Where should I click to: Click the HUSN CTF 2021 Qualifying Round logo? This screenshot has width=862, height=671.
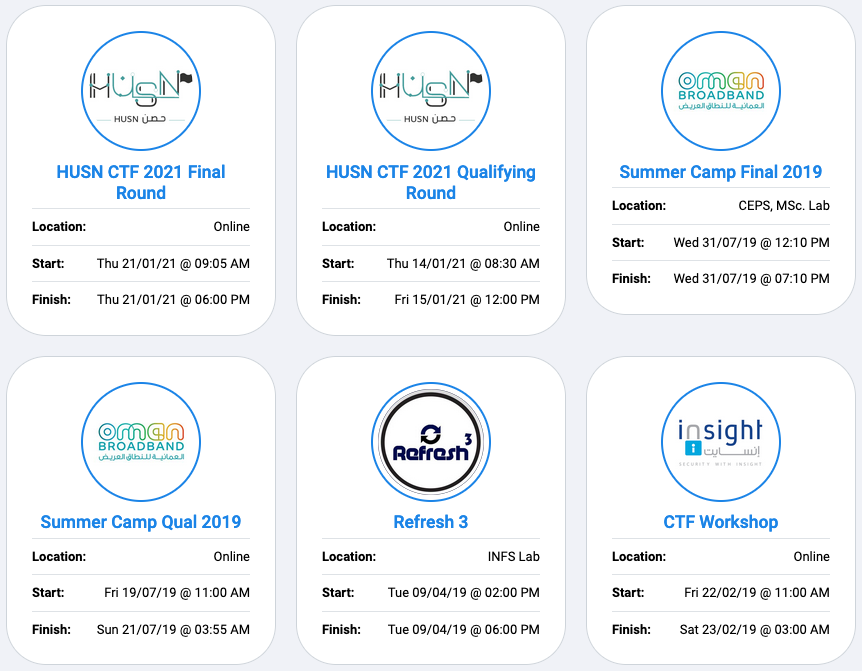coord(431,91)
